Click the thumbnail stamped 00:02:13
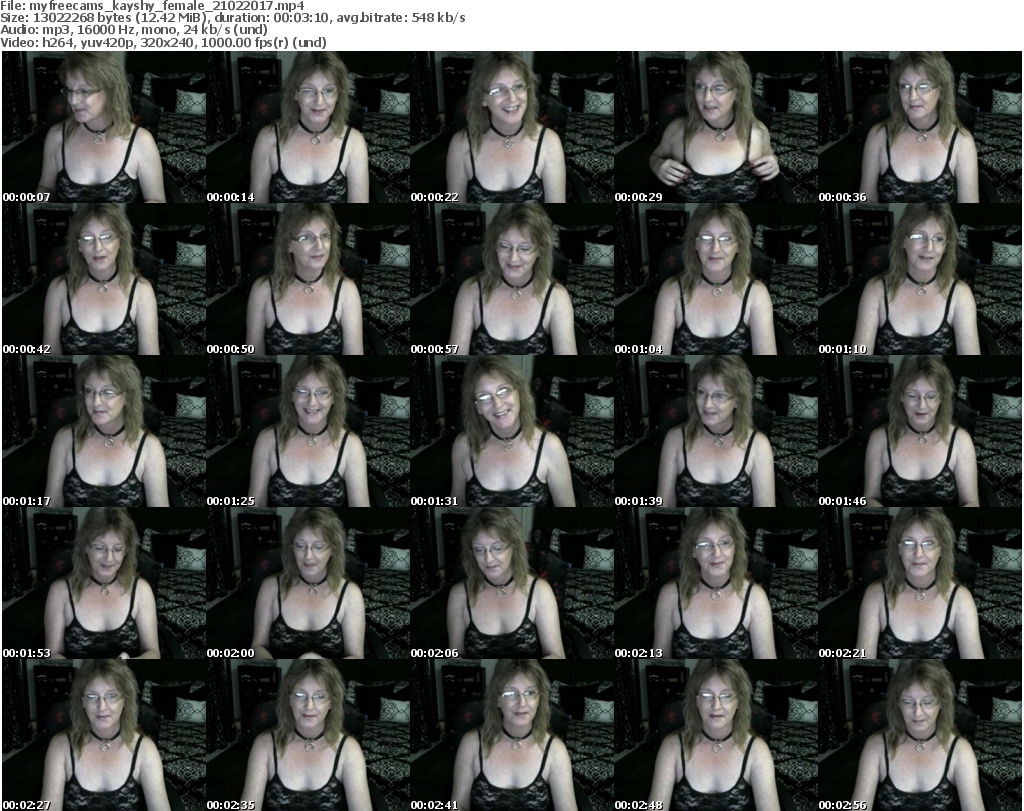Image resolution: width=1024 pixels, height=811 pixels. pos(715,583)
